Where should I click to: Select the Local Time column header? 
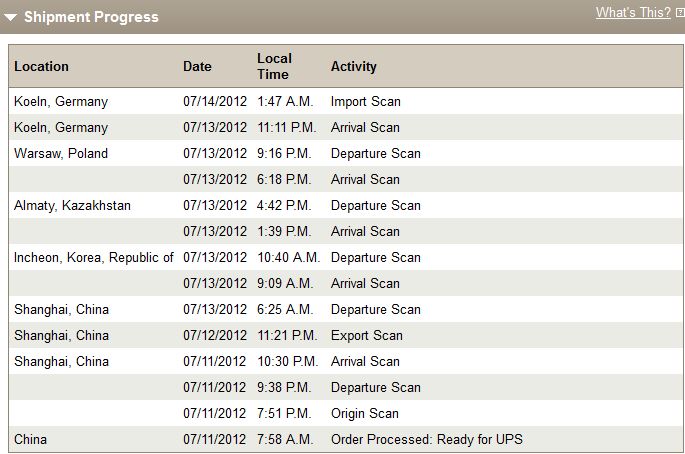point(274,66)
